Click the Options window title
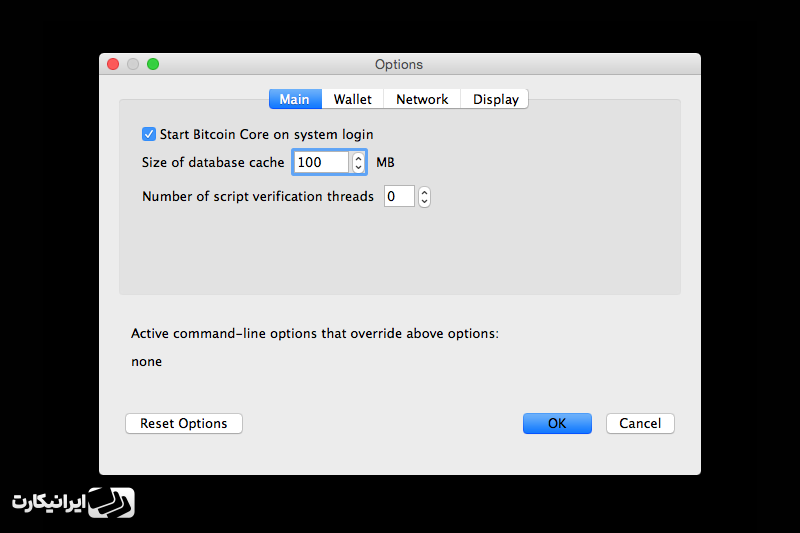Image resolution: width=800 pixels, height=533 pixels. pyautogui.click(x=399, y=64)
